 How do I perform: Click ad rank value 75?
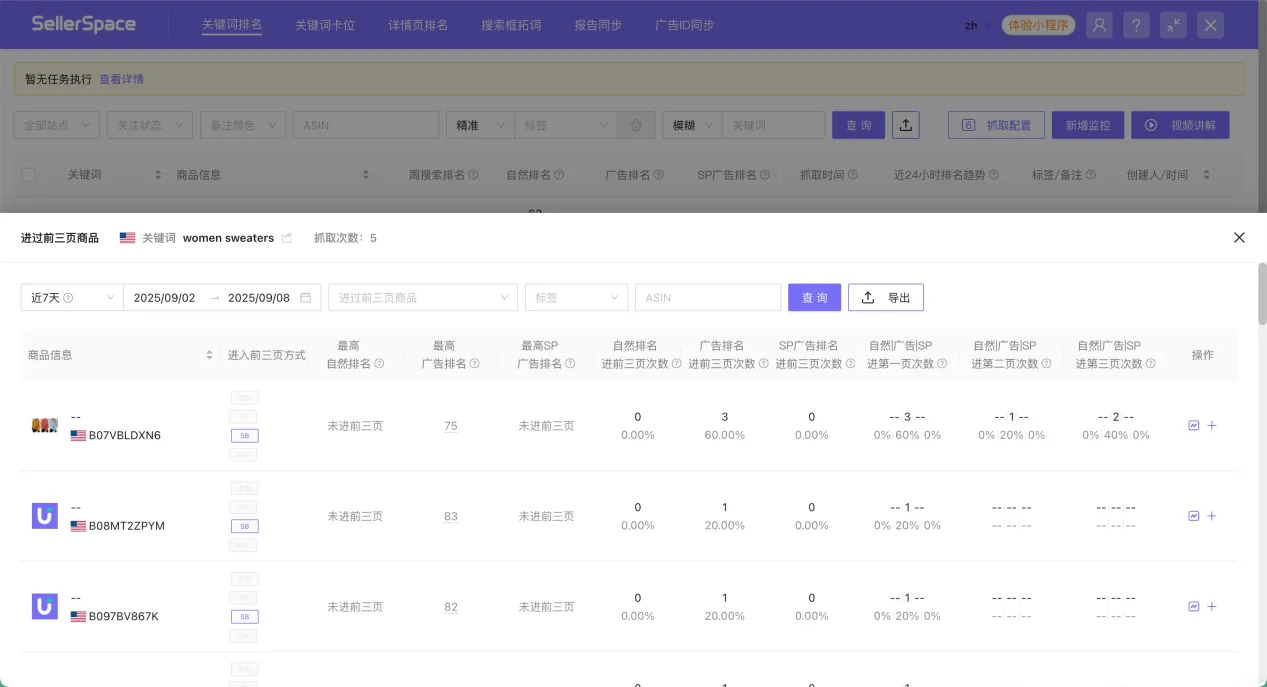(451, 426)
